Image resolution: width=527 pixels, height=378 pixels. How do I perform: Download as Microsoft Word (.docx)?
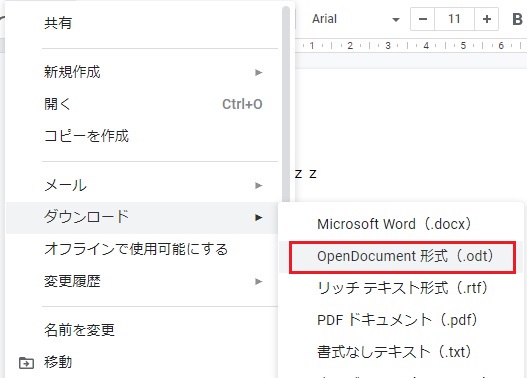point(401,224)
